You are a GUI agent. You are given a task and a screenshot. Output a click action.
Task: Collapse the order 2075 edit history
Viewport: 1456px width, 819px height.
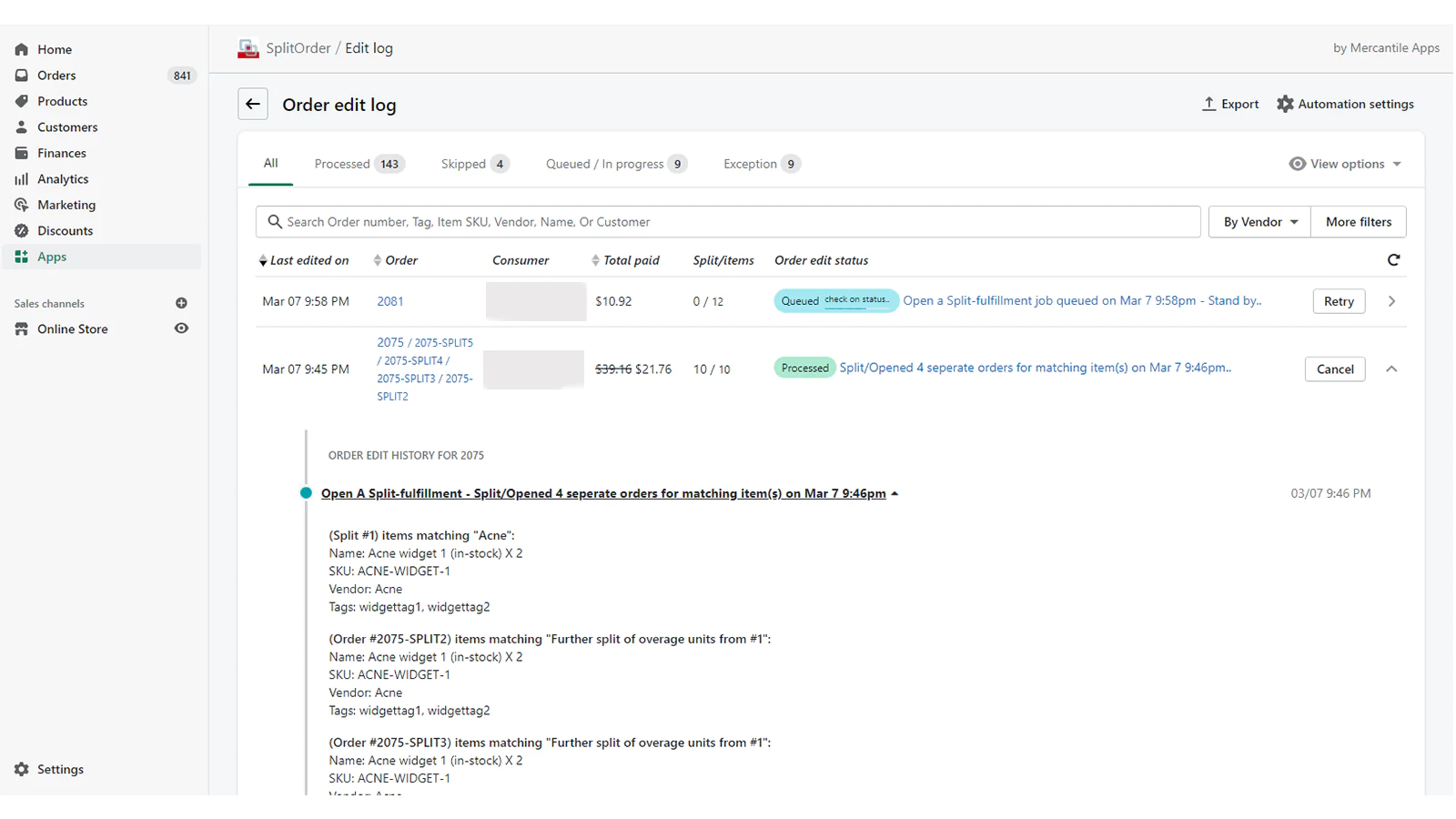coord(1391,369)
